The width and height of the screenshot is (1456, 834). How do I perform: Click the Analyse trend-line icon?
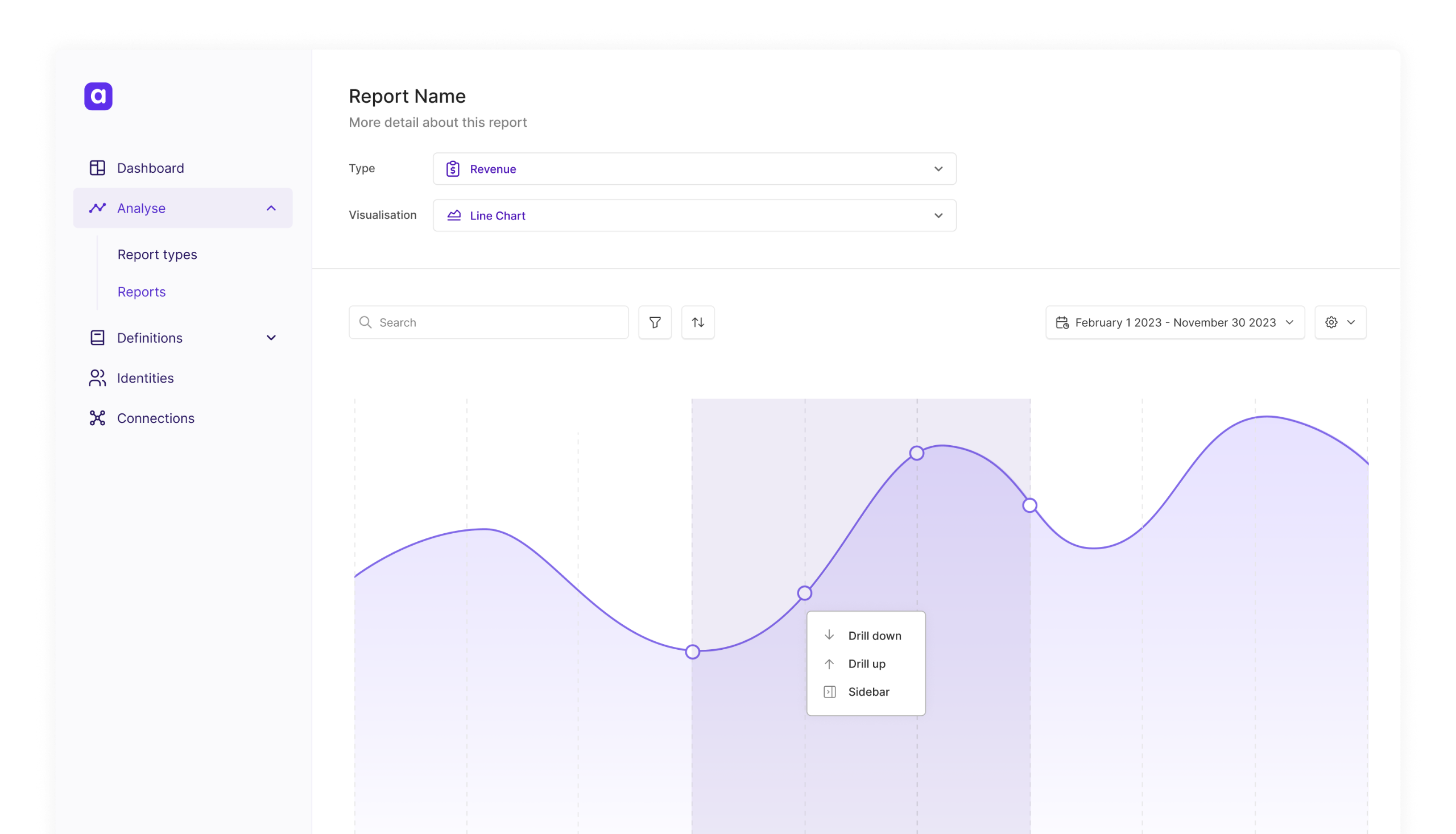97,208
